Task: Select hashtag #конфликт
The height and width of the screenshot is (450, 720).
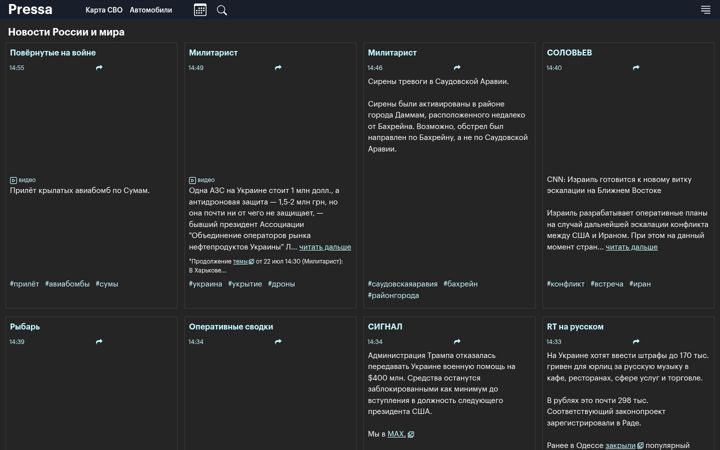Action: pos(566,284)
